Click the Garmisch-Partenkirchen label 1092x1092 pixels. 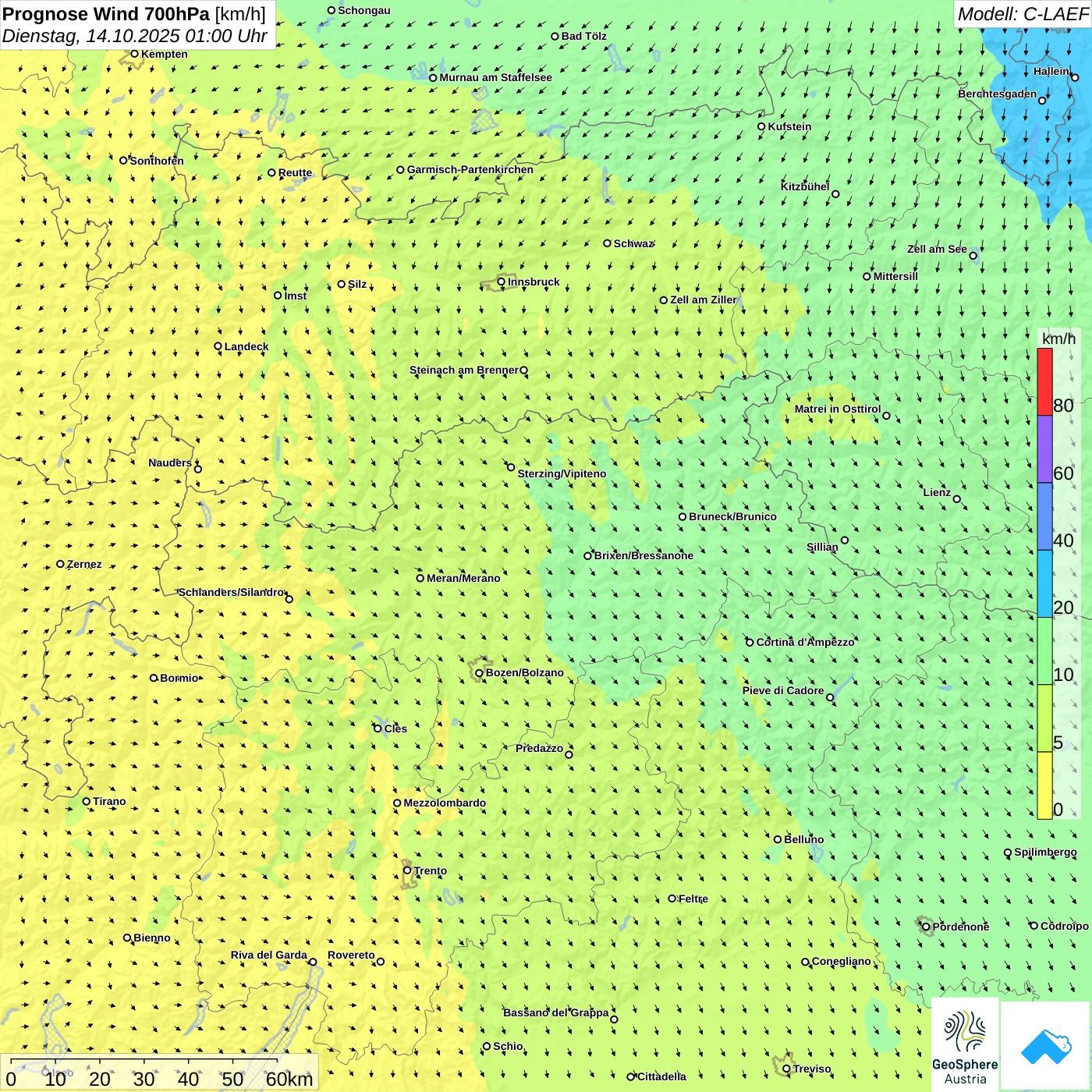[470, 170]
